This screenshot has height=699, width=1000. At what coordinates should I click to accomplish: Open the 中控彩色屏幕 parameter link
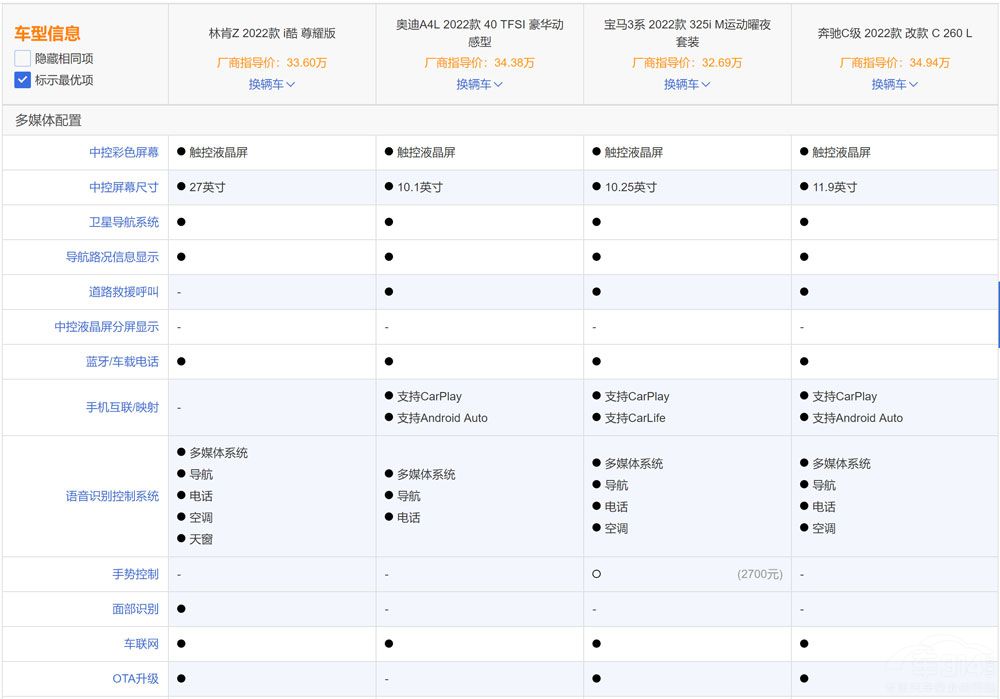pos(124,153)
